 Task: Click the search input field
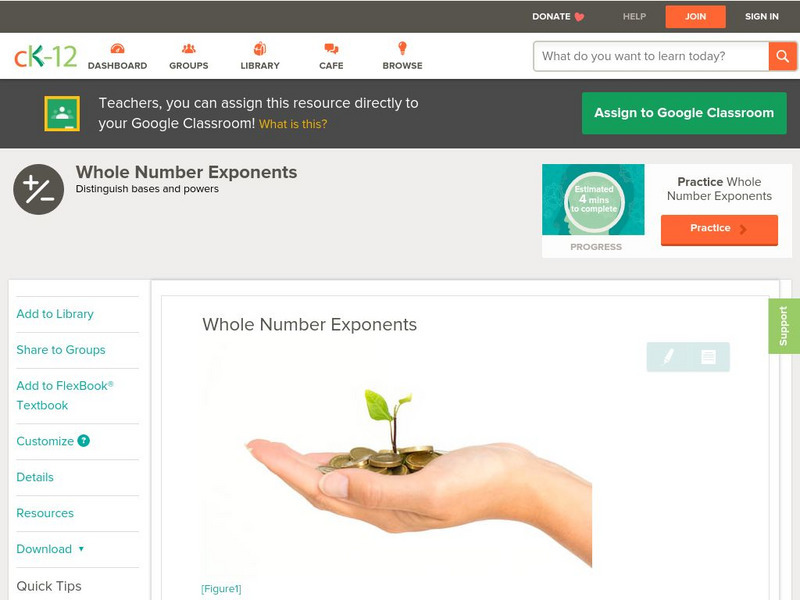click(651, 56)
